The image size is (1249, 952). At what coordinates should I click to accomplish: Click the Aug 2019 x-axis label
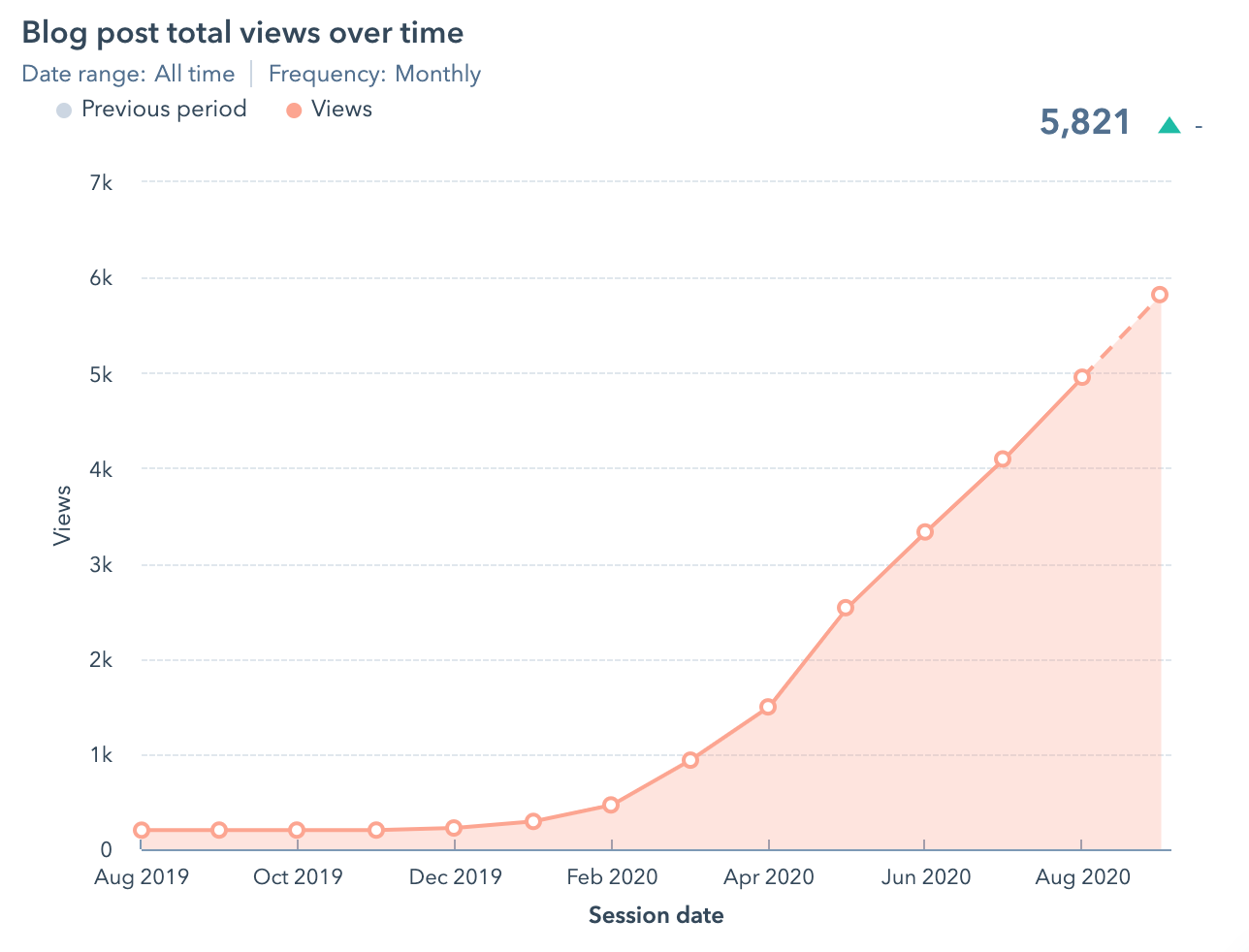142,877
